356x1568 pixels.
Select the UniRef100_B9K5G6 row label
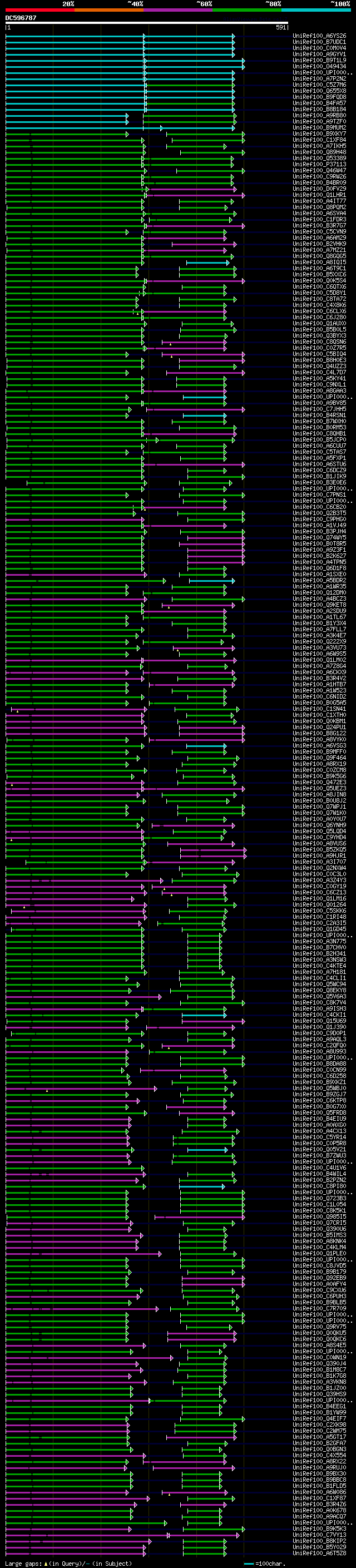[319, 776]
